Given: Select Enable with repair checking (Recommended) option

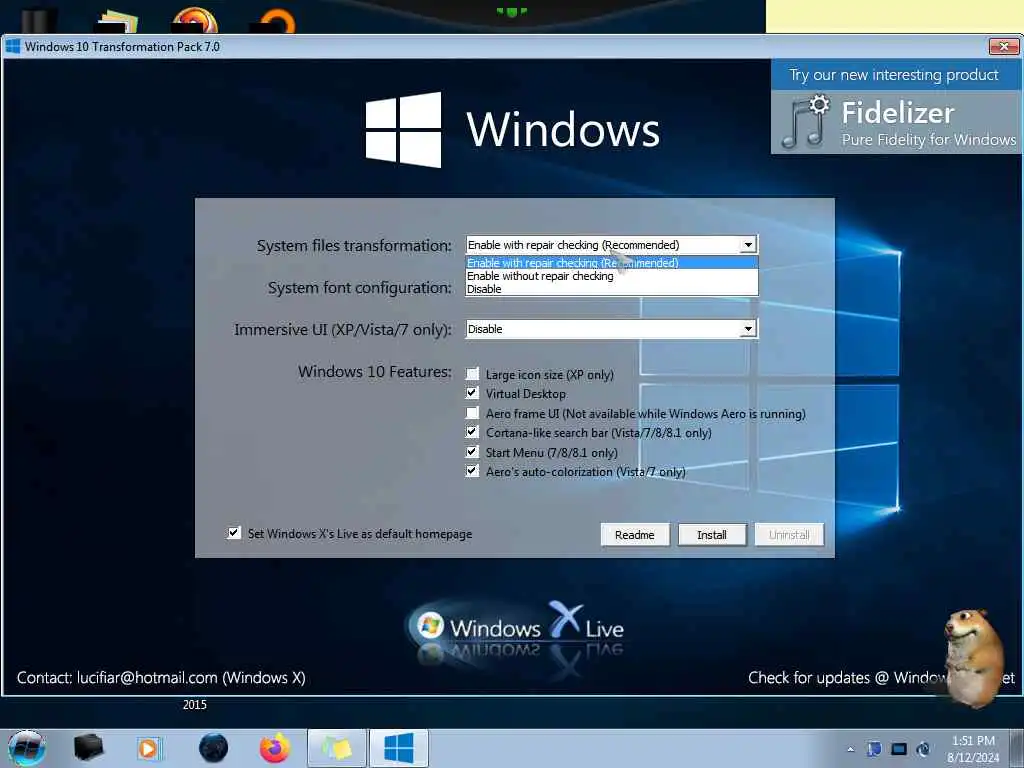Looking at the screenshot, I should 611,263.
